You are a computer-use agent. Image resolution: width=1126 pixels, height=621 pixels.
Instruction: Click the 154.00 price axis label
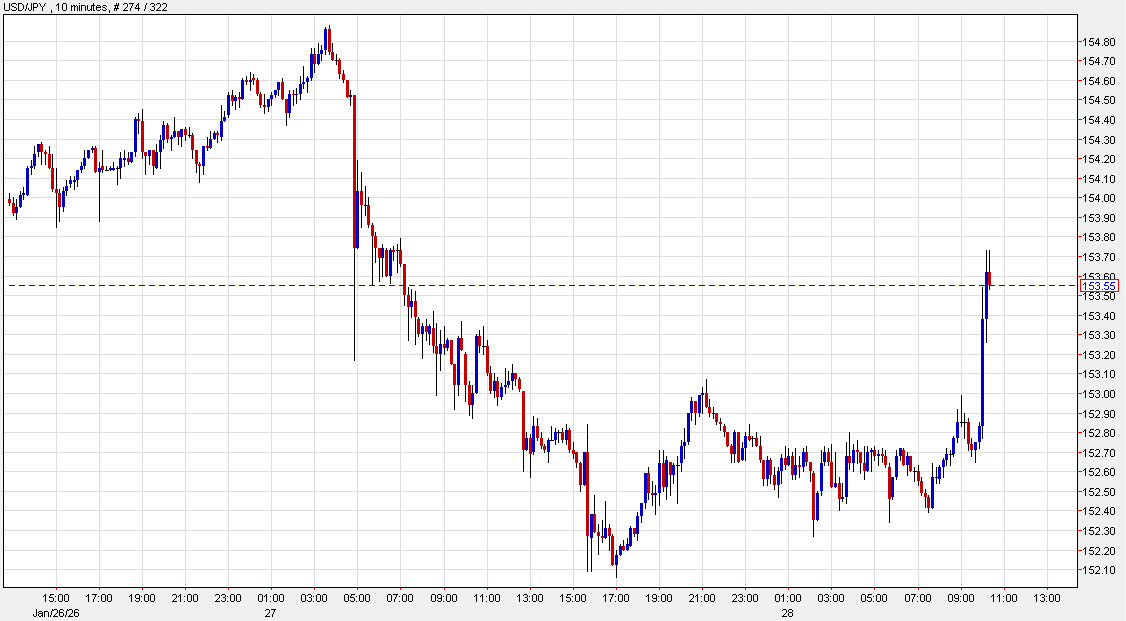(1100, 198)
